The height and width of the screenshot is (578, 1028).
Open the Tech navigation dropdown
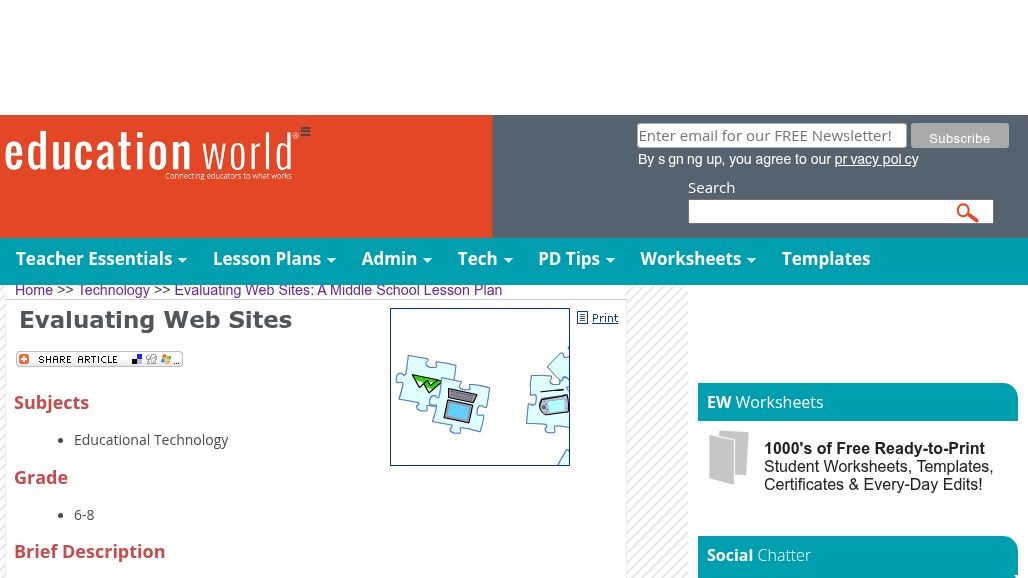coord(477,258)
